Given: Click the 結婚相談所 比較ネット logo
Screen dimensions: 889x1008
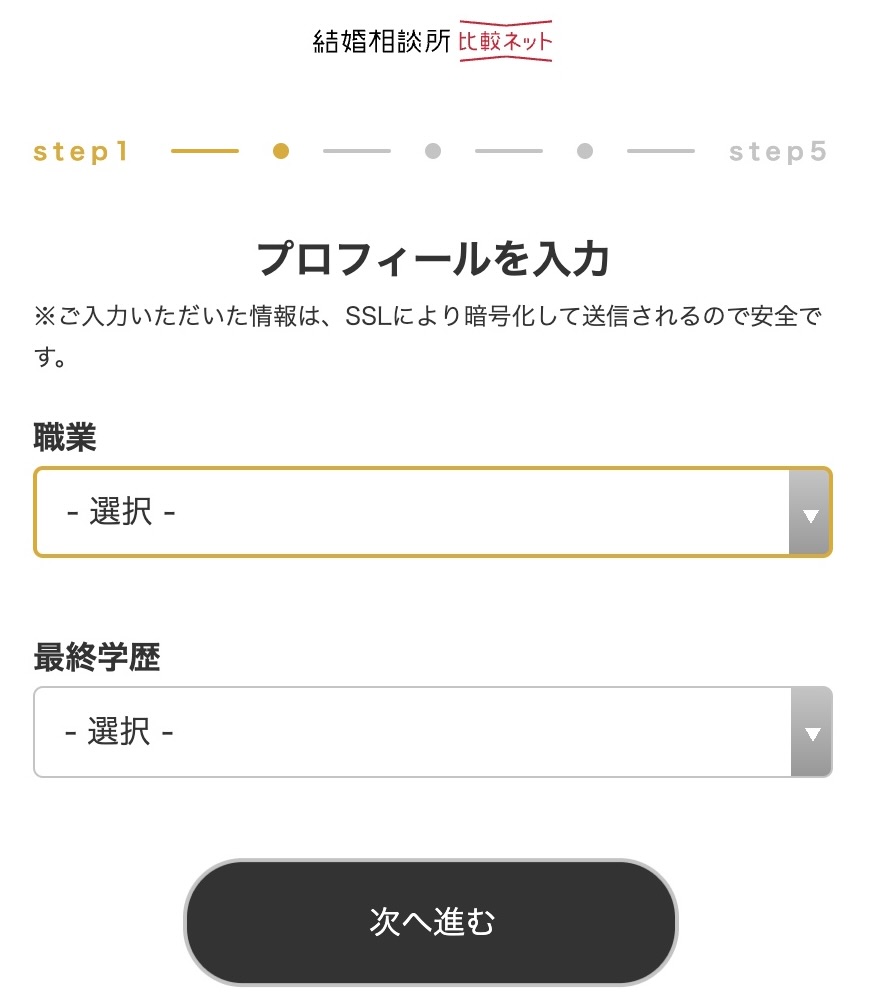Looking at the screenshot, I should coord(432,41).
